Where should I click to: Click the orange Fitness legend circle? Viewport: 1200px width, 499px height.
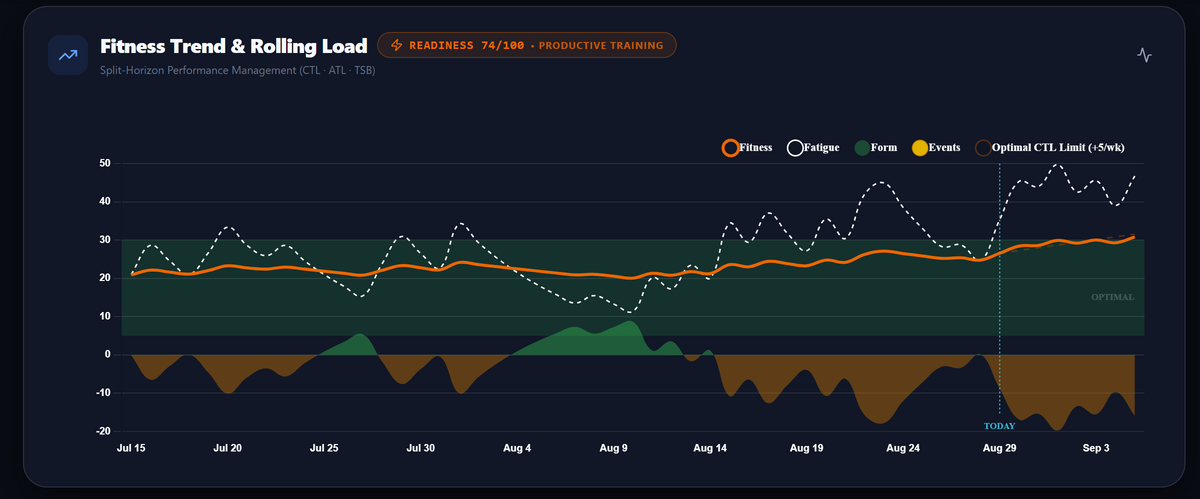point(731,148)
